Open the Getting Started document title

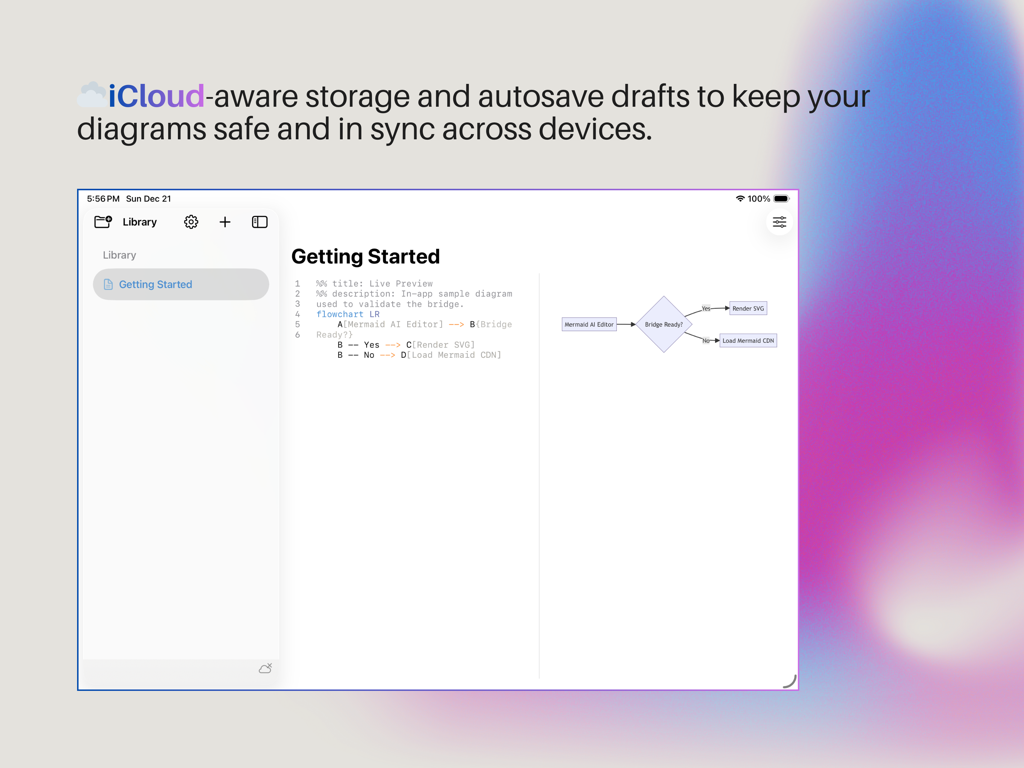coord(365,256)
